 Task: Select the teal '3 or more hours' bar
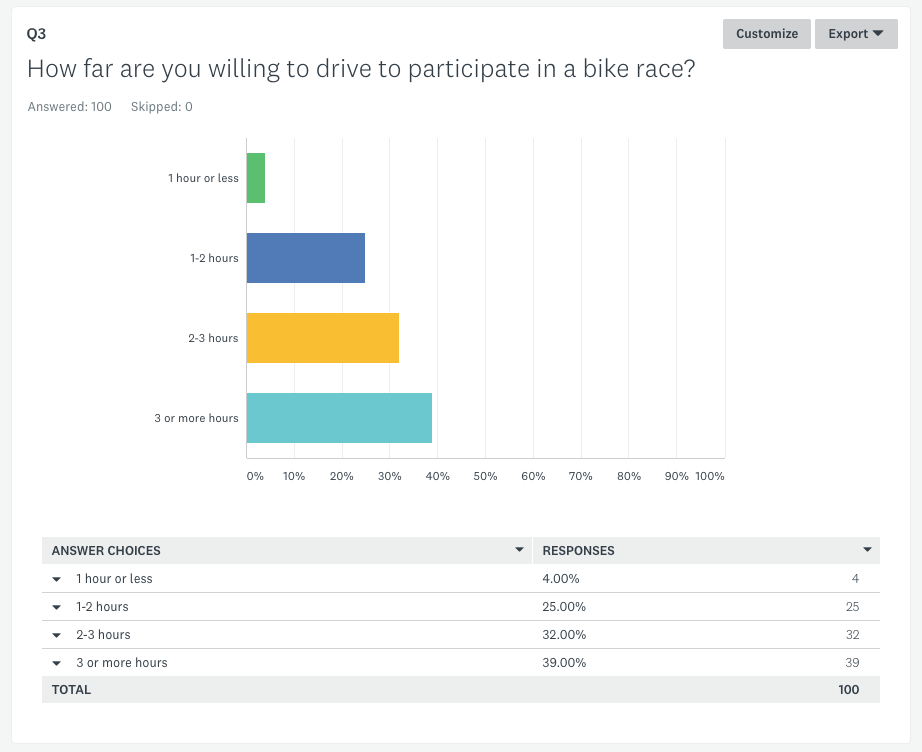coord(339,418)
